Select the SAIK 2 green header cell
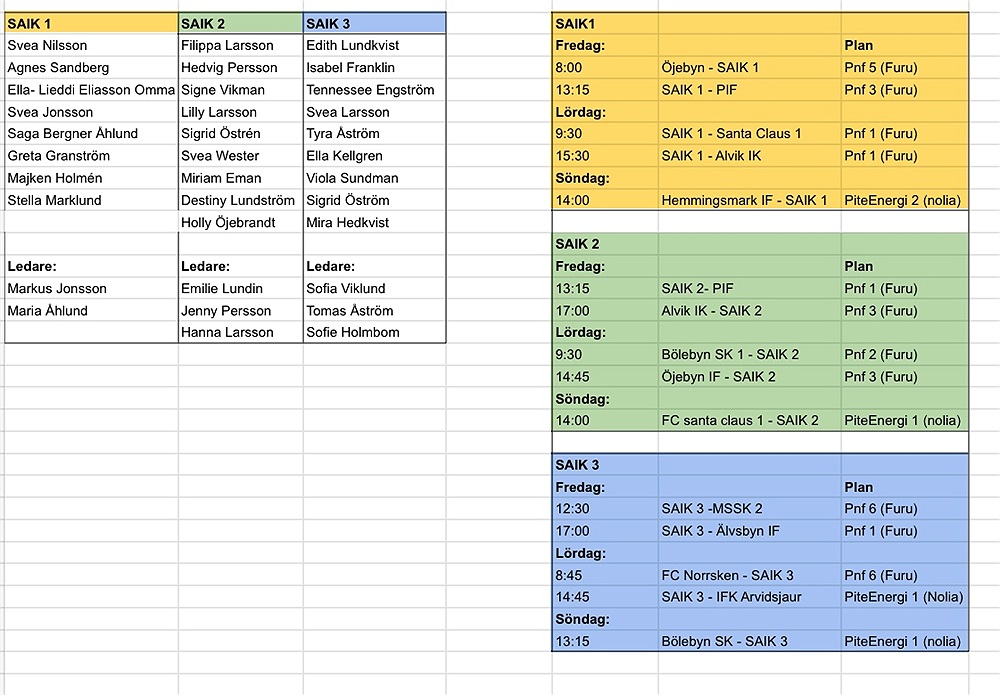 pyautogui.click(x=240, y=24)
